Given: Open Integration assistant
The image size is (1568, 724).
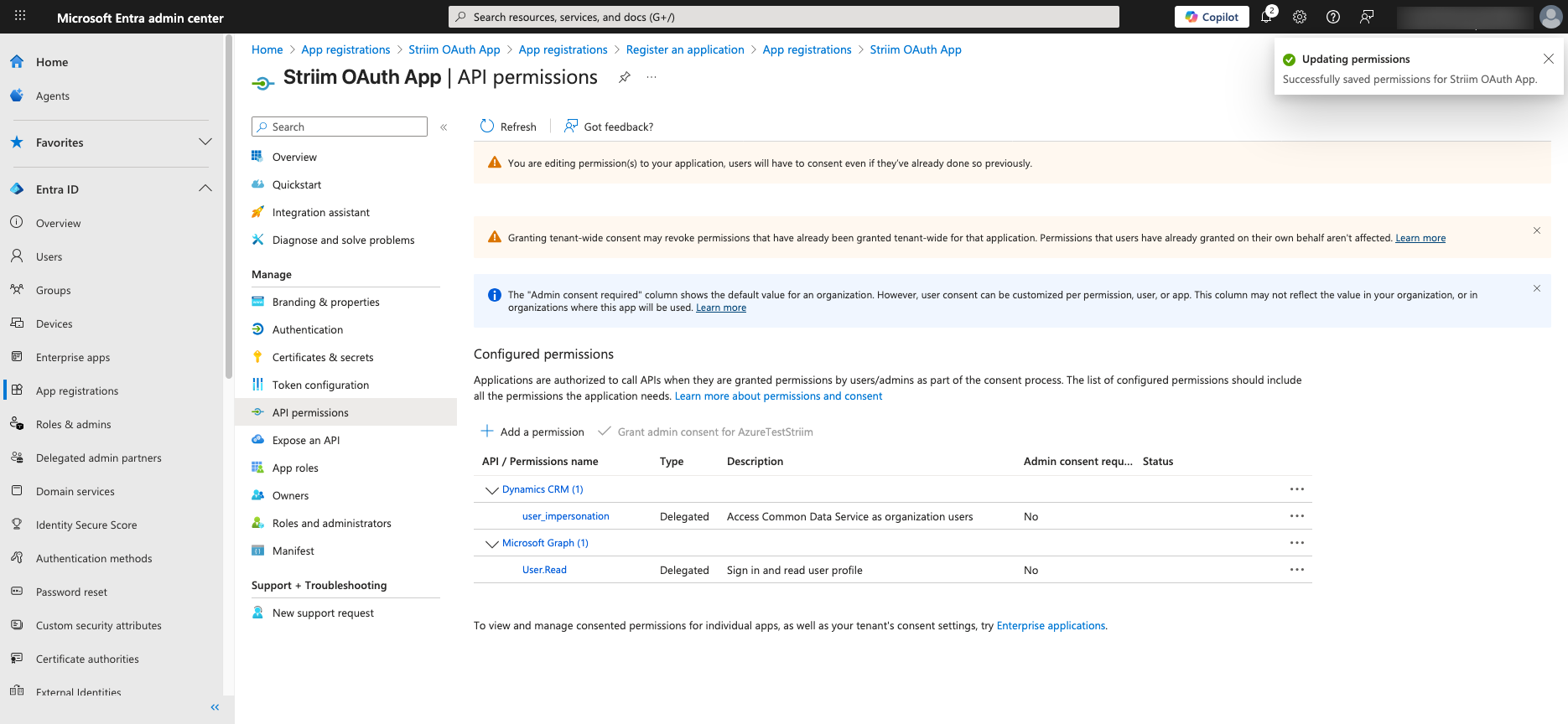Looking at the screenshot, I should (x=320, y=212).
